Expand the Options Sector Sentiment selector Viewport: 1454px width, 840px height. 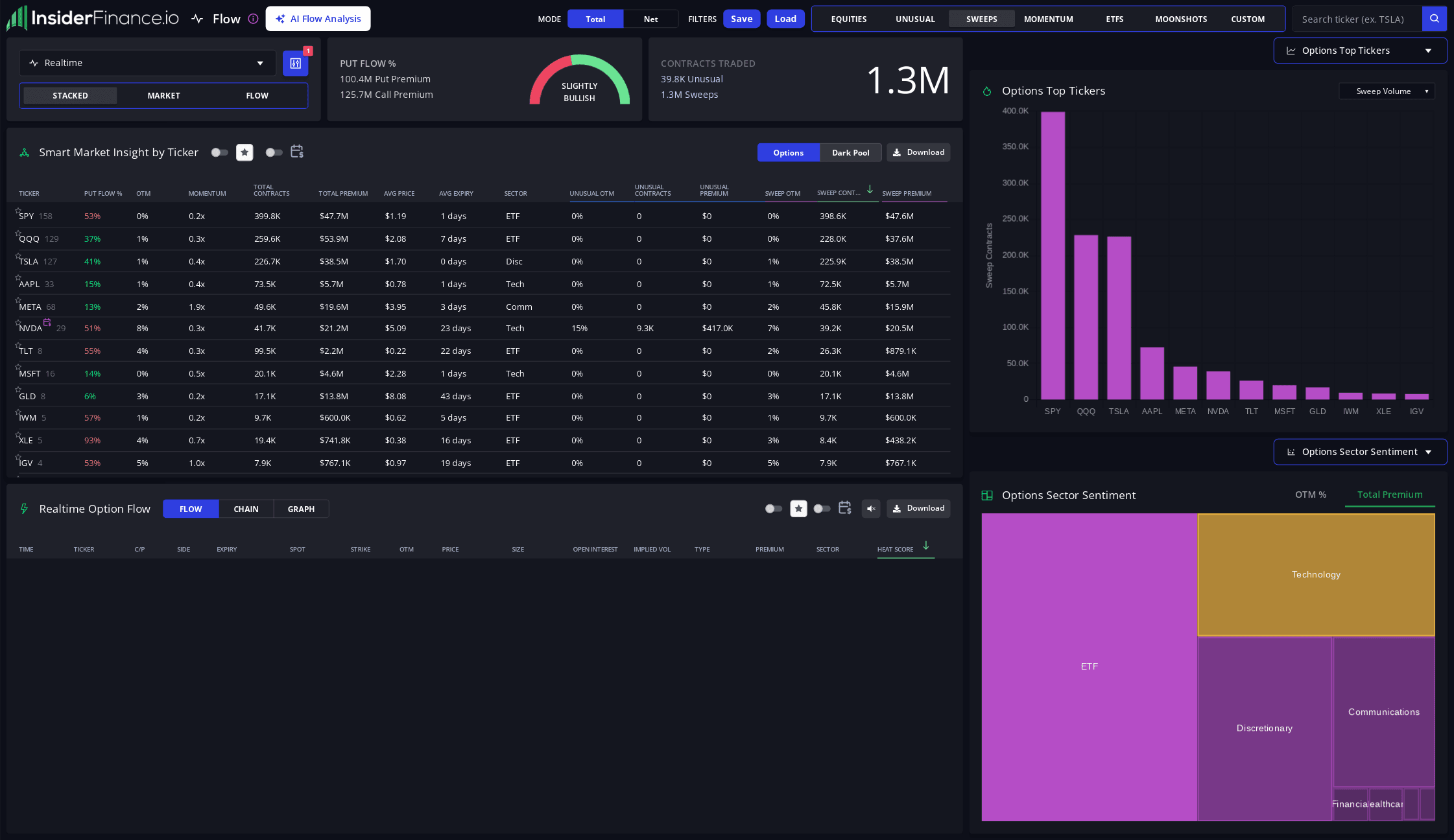coord(1360,452)
